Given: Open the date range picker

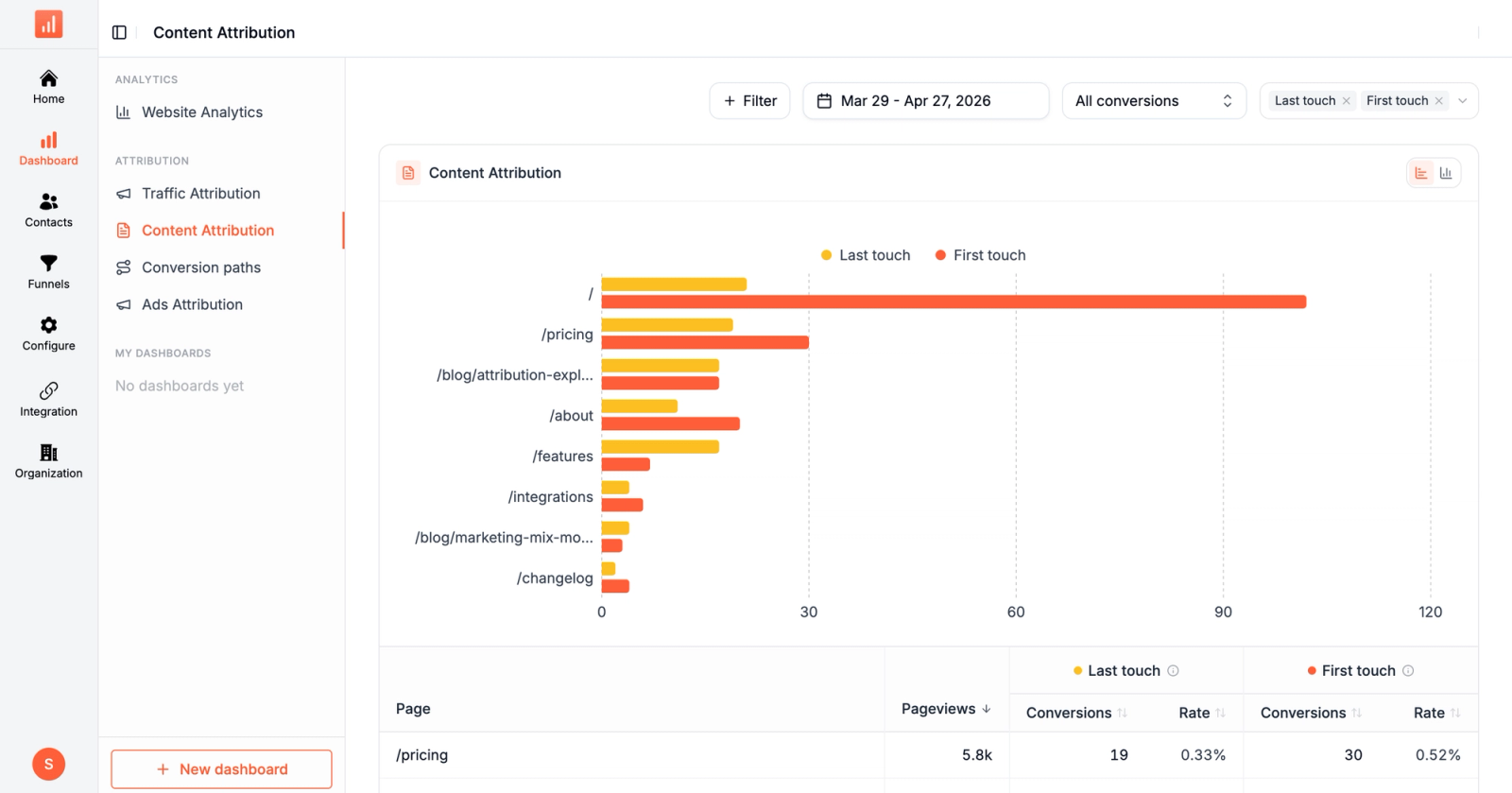Looking at the screenshot, I should 925,101.
